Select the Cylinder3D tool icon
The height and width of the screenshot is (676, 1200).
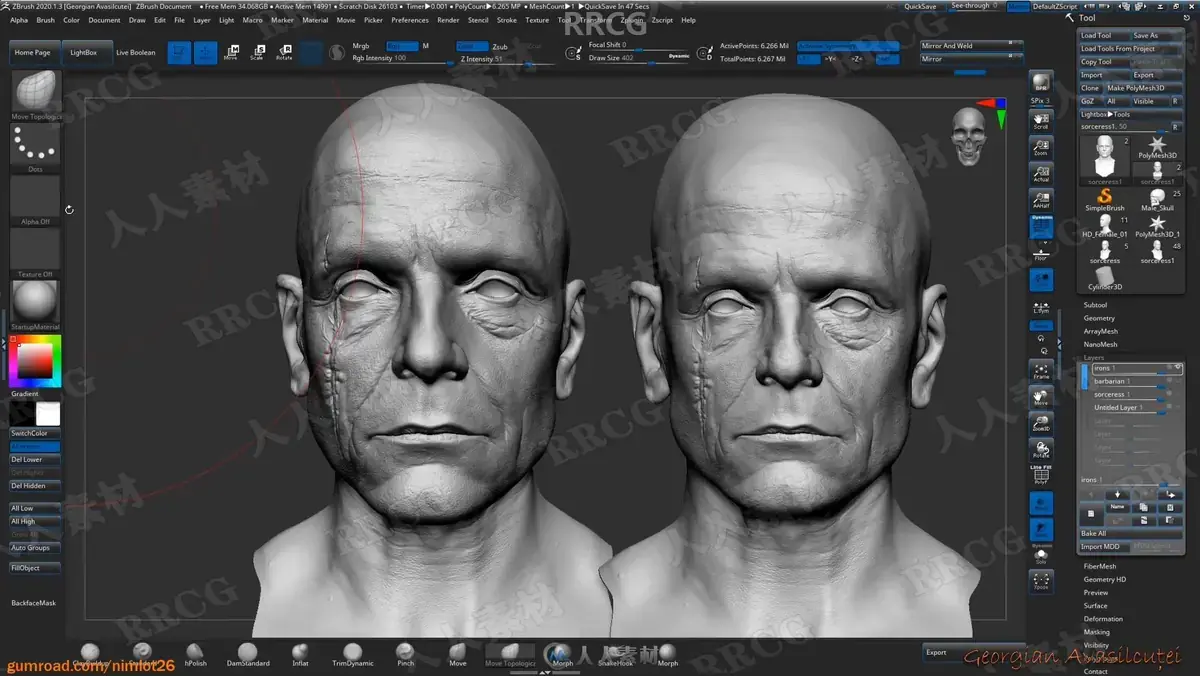(x=1104, y=278)
